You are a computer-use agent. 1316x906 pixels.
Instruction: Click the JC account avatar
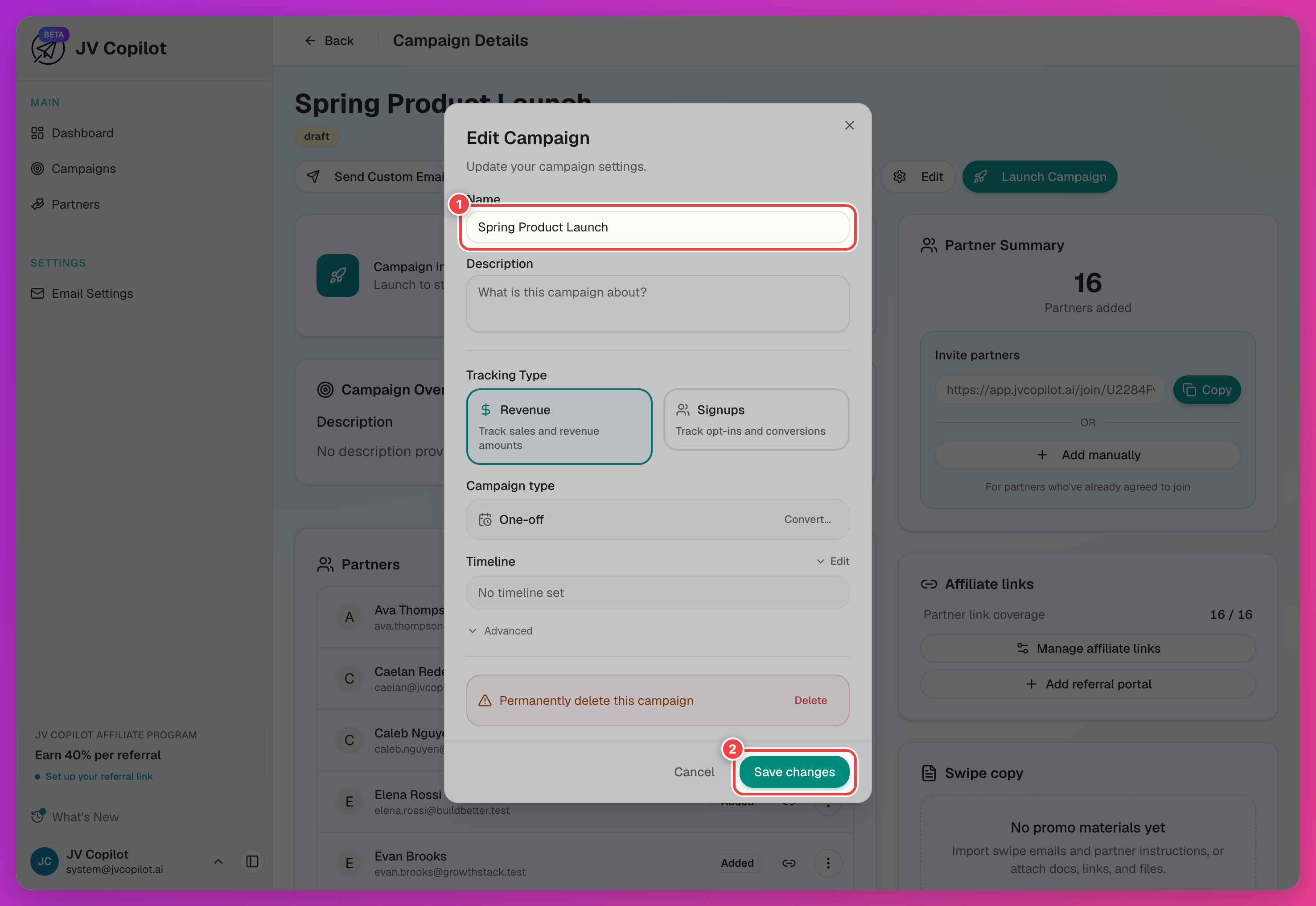point(44,862)
